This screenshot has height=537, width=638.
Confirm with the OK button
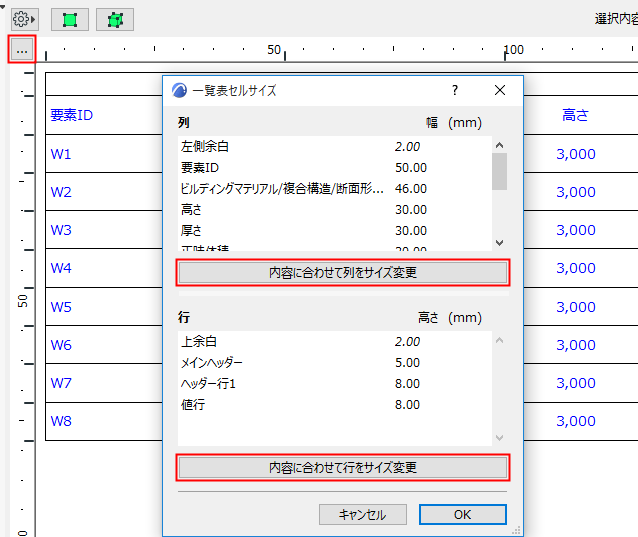[463, 515]
